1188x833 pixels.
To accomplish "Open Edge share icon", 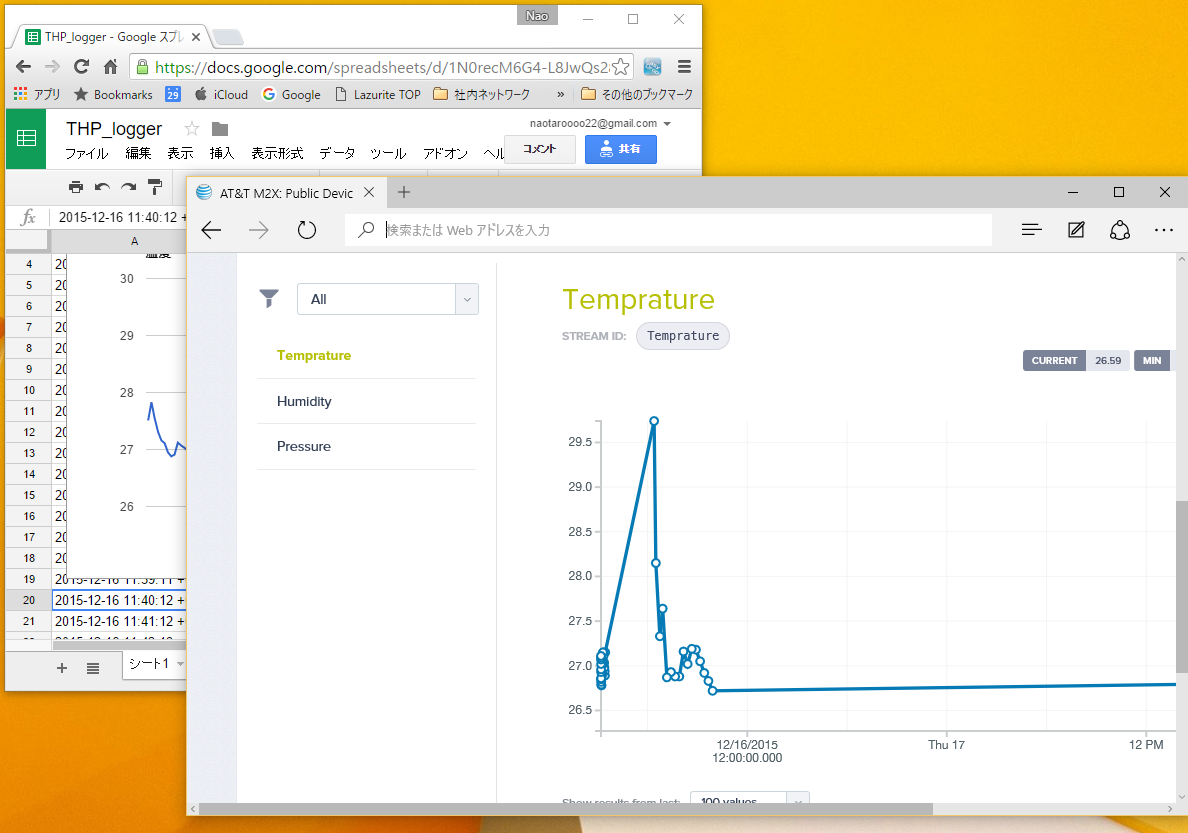I will [1120, 230].
